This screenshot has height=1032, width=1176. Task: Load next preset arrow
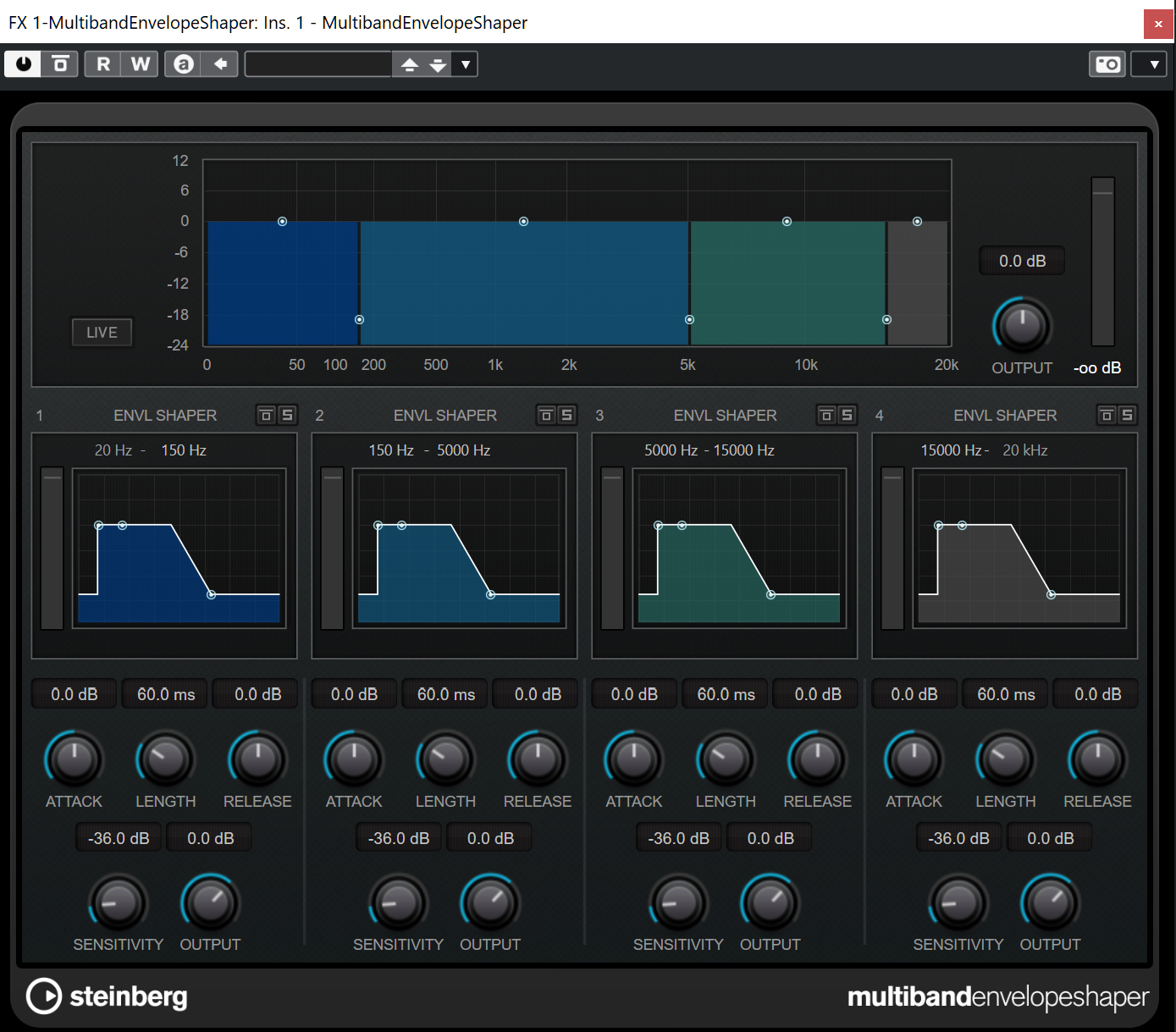pos(438,64)
